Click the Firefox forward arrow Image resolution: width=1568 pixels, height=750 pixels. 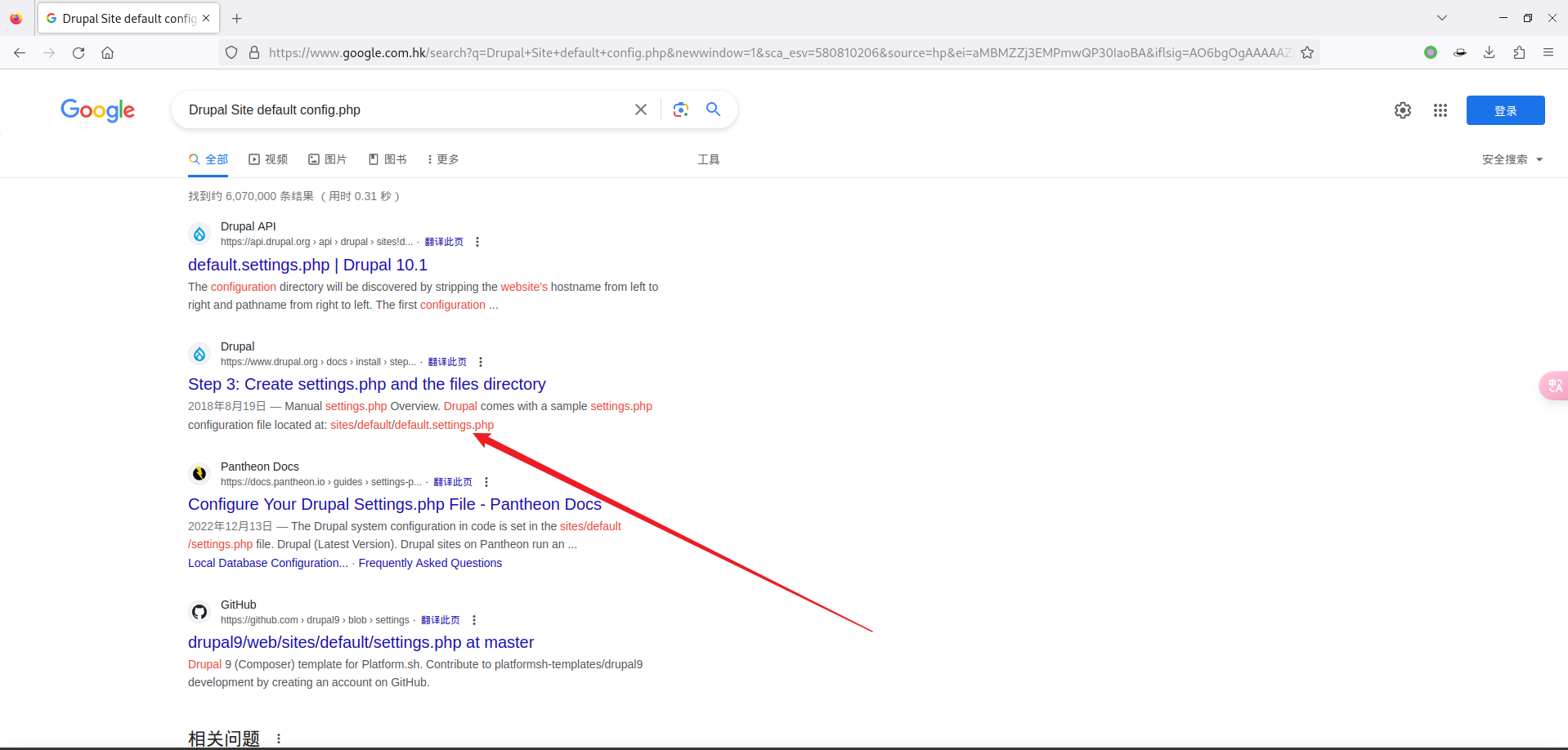tap(49, 53)
